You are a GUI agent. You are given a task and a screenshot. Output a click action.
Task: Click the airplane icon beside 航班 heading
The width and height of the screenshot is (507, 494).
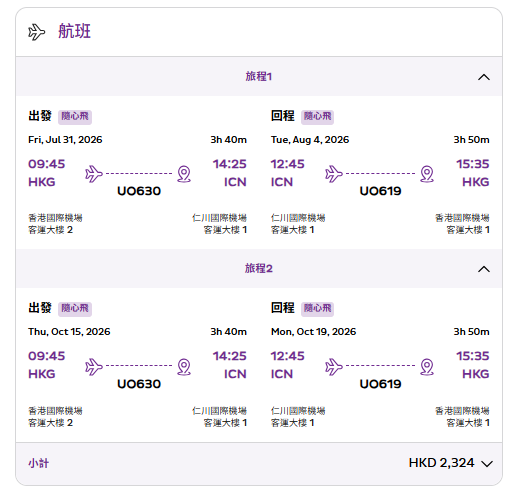(36, 32)
